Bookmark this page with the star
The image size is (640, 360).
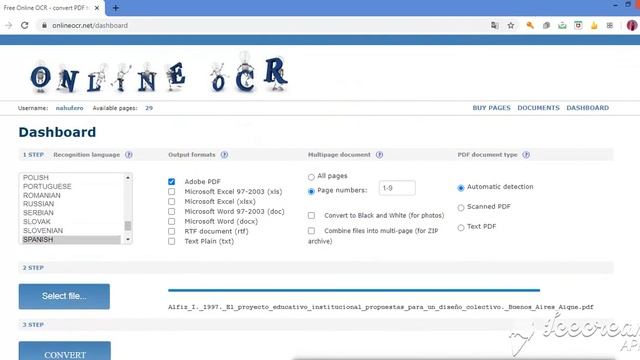click(x=511, y=25)
